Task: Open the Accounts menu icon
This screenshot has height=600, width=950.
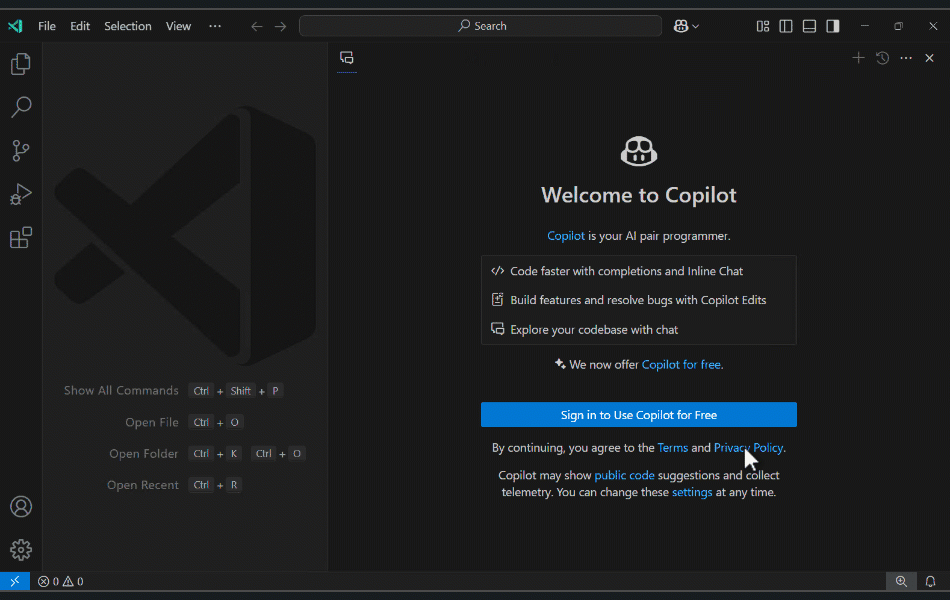Action: pos(21,507)
